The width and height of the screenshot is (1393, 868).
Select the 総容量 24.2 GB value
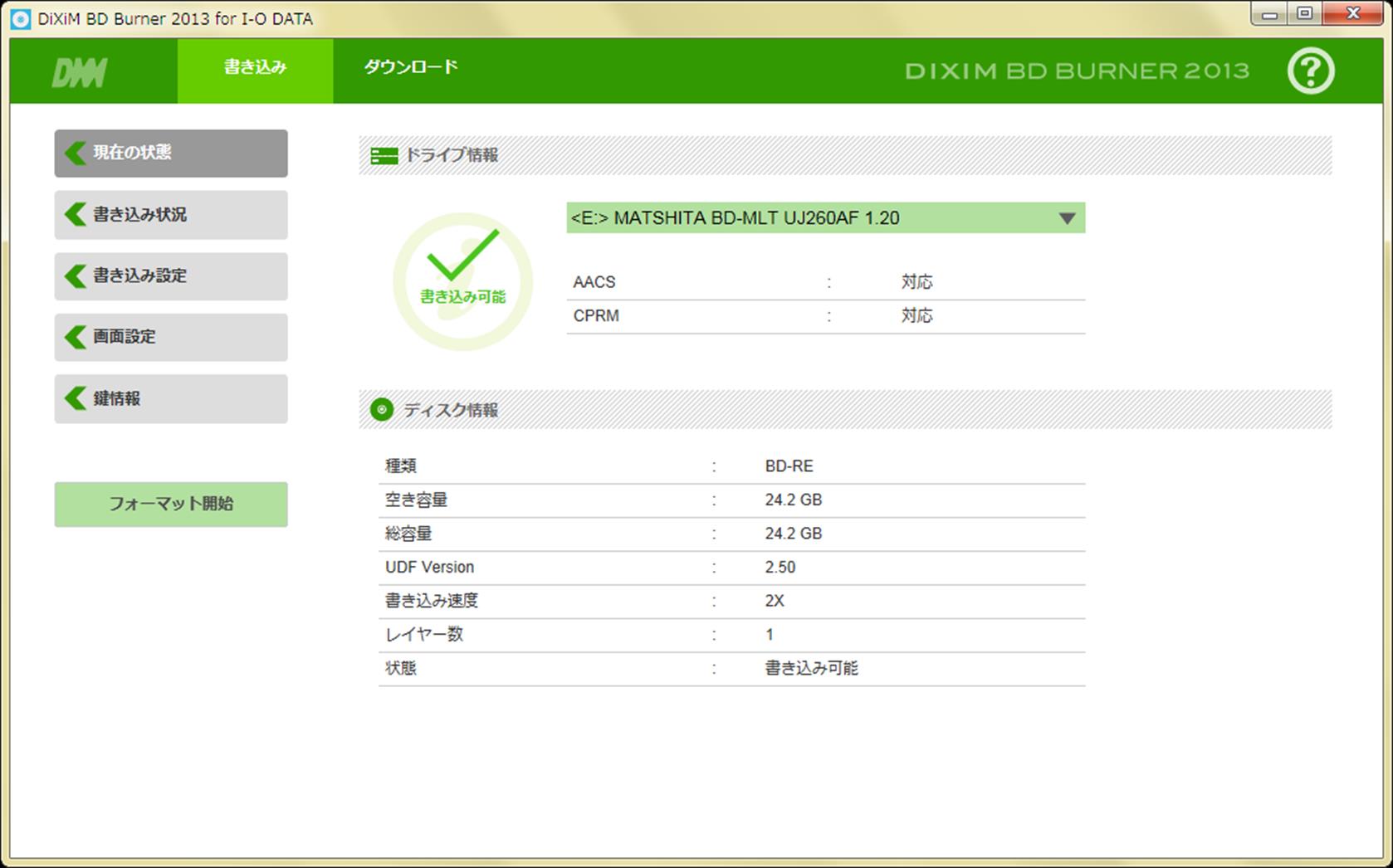[x=794, y=534]
